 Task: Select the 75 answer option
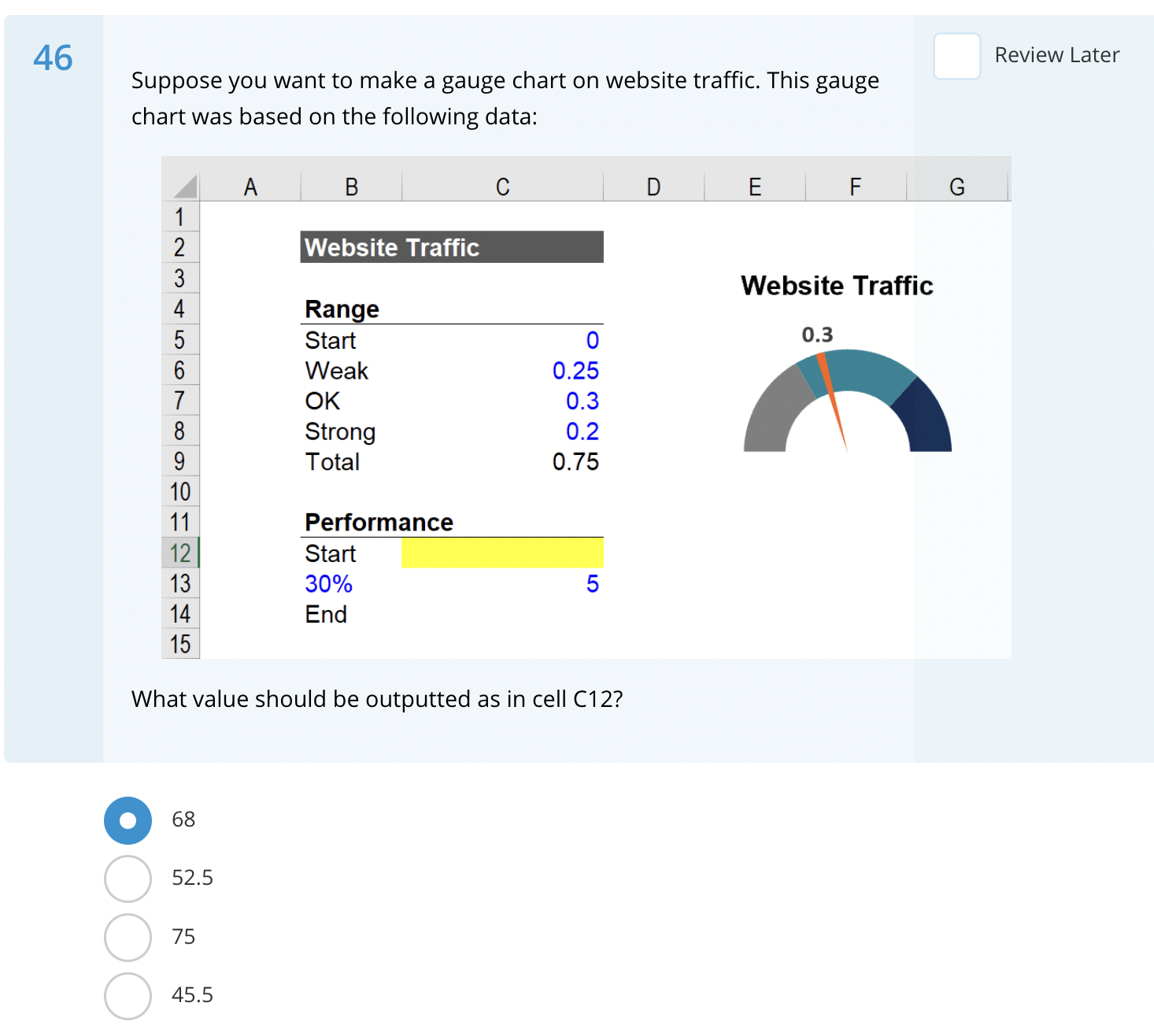point(128,937)
